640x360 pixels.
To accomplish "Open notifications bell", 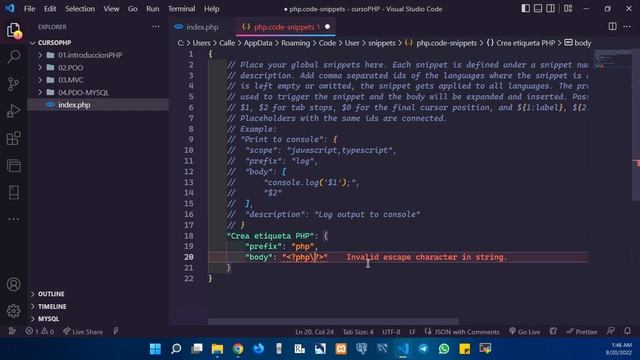I will (x=627, y=331).
